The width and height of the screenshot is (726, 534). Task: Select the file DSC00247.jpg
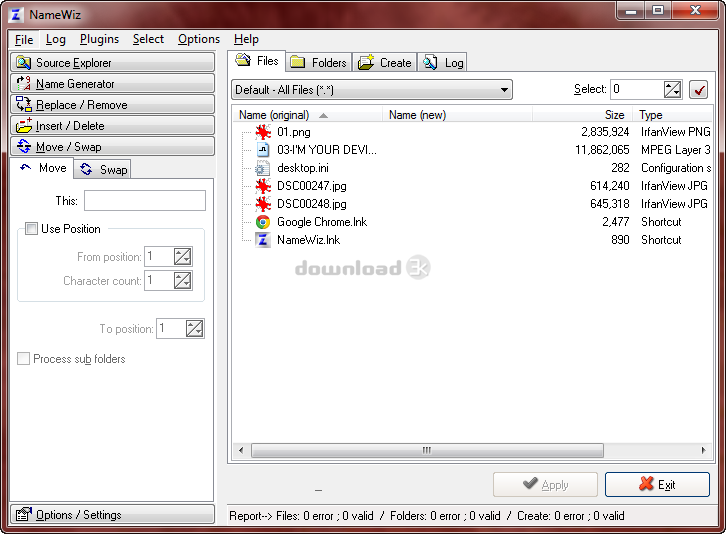tap(312, 186)
